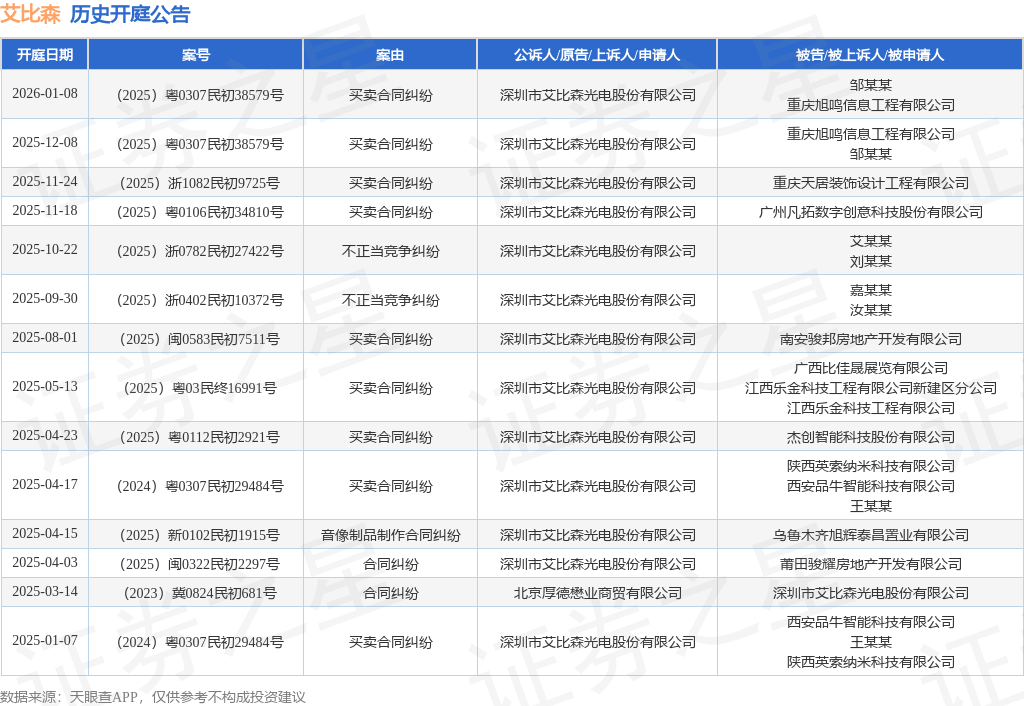Image resolution: width=1024 pixels, height=706 pixels.
Task: Click the date 2025-11-18
Action: point(44,210)
